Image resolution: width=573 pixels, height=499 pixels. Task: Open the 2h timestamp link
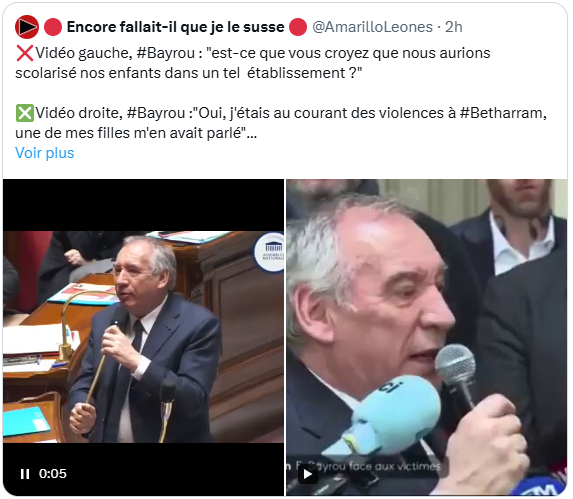point(454,27)
